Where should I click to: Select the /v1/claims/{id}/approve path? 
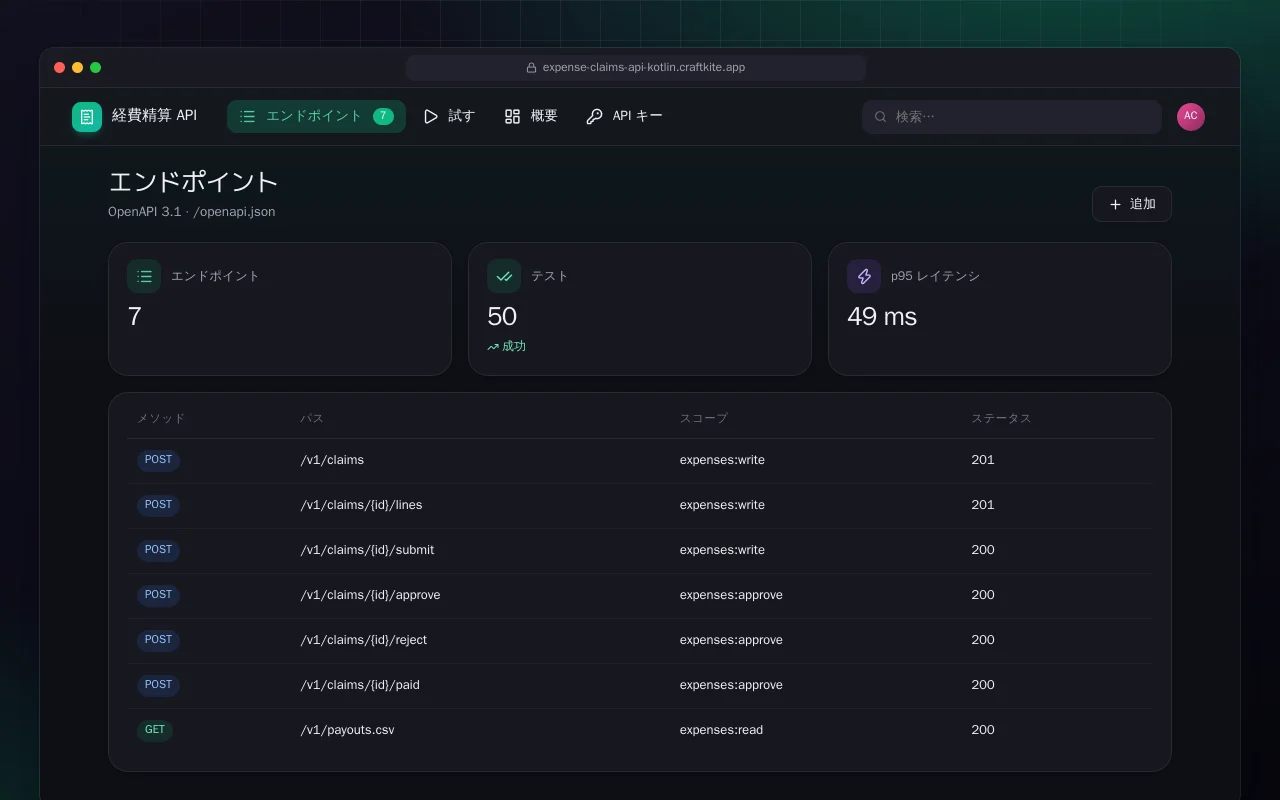coord(370,595)
